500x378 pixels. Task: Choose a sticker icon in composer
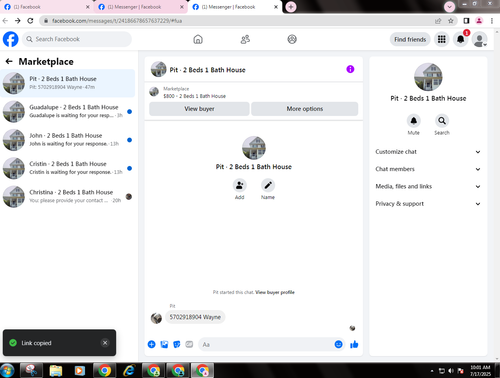click(x=177, y=344)
